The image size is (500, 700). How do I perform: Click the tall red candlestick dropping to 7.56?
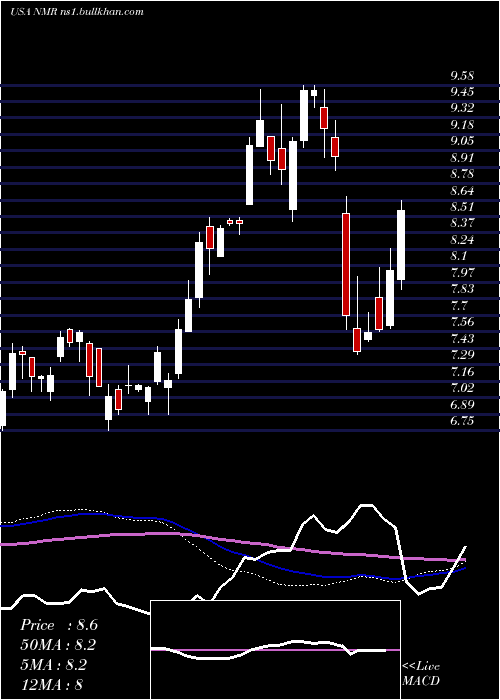[346, 264]
